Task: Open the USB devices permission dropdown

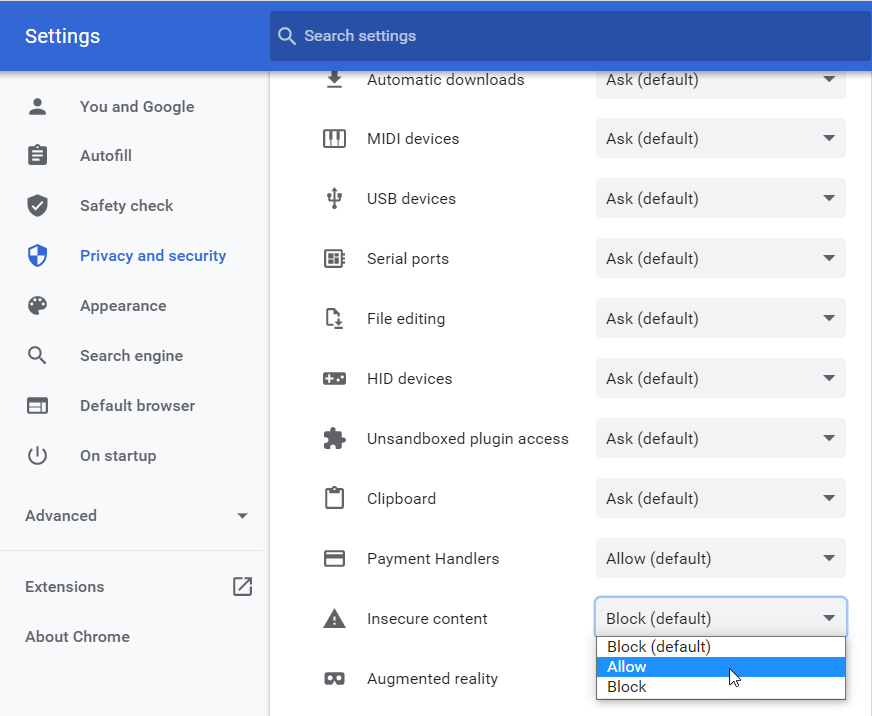Action: click(721, 199)
